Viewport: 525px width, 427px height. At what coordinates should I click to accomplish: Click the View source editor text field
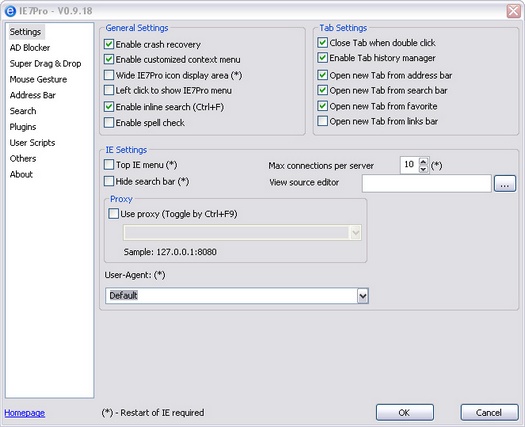427,183
